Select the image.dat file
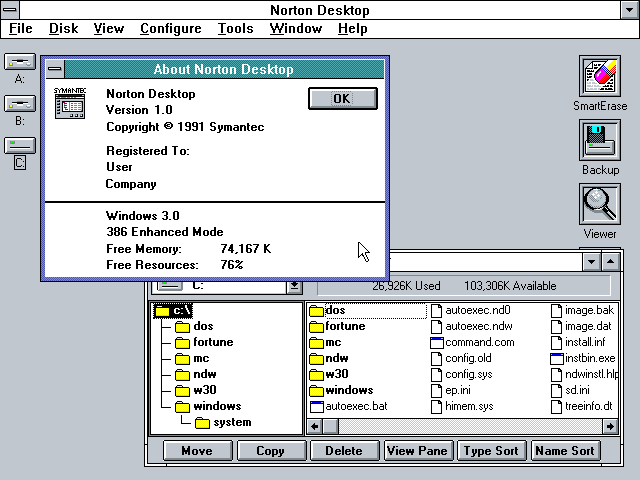The width and height of the screenshot is (640, 480). [581, 327]
